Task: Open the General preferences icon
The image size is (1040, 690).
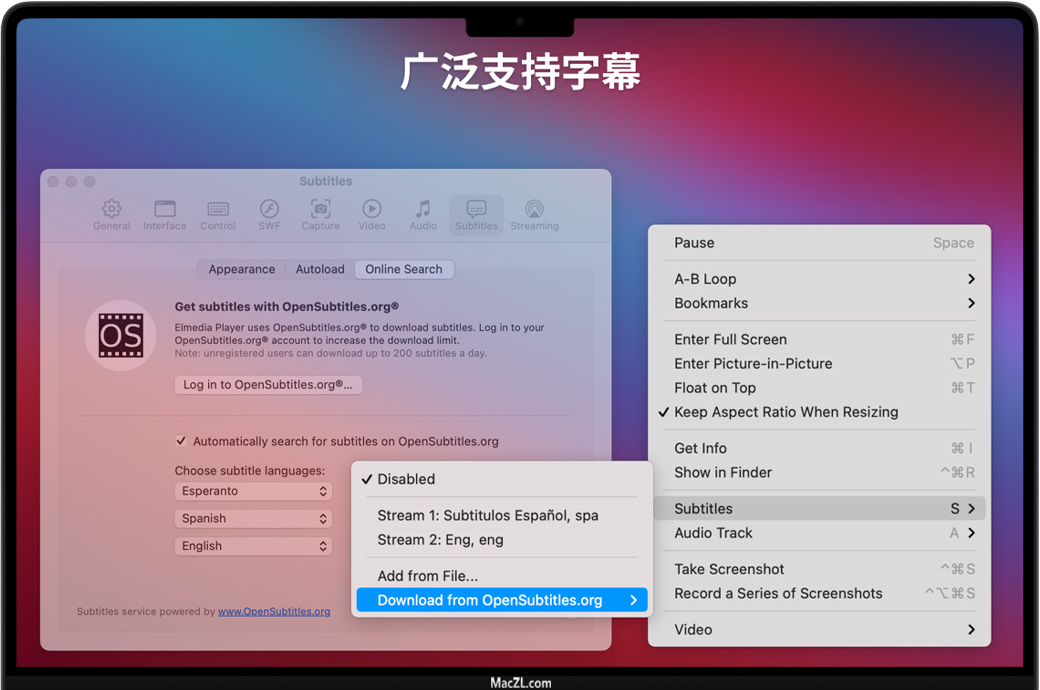Action: [x=112, y=214]
